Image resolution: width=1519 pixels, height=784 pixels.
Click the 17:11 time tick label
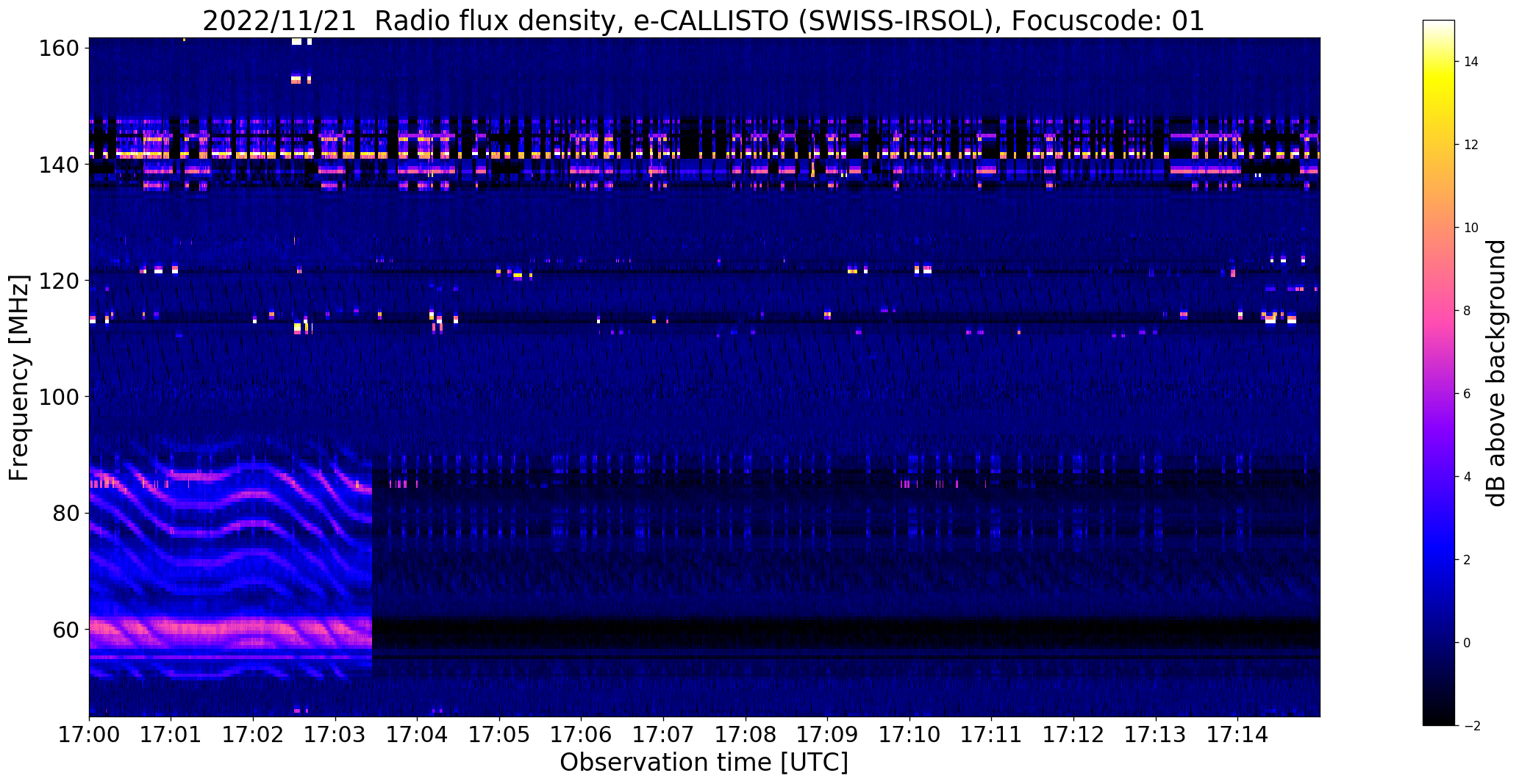point(992,734)
